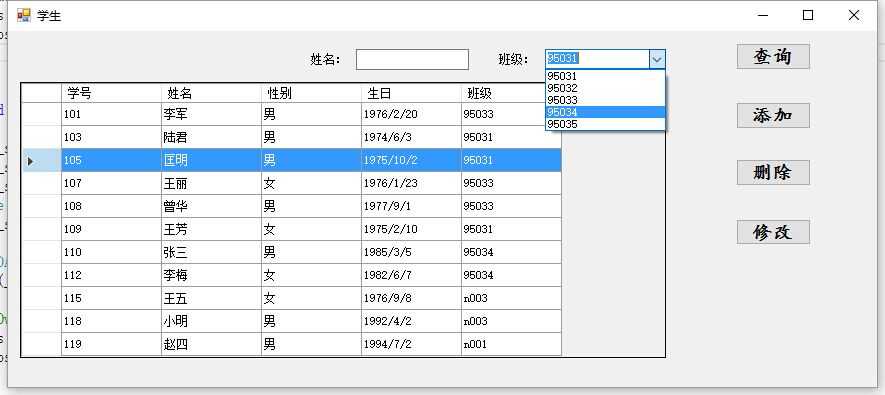This screenshot has width=885, height=395.
Task: Click the 添加 button
Action: pyautogui.click(x=773, y=115)
